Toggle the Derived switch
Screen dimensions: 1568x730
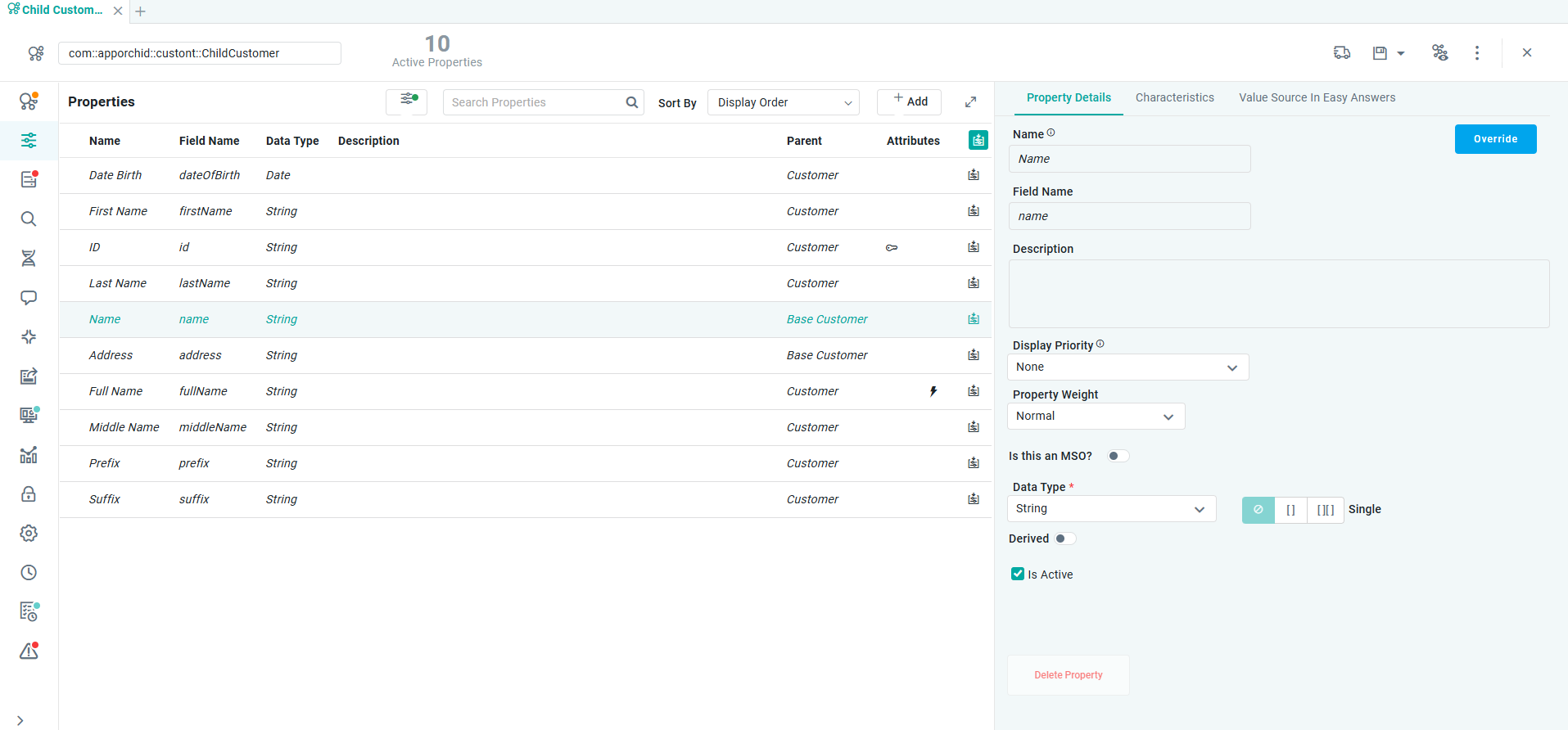pos(1064,538)
